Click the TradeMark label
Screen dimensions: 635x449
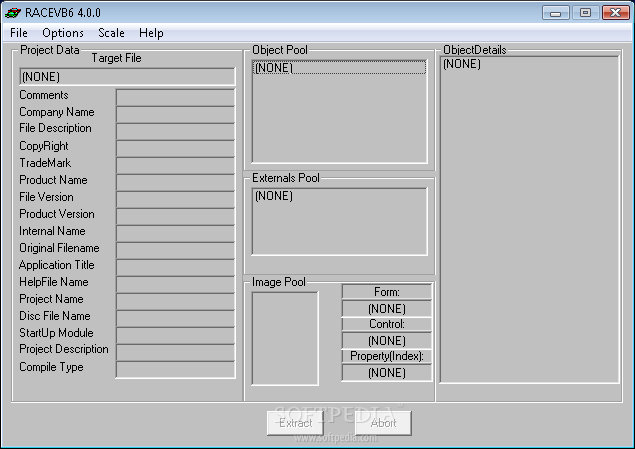45,163
